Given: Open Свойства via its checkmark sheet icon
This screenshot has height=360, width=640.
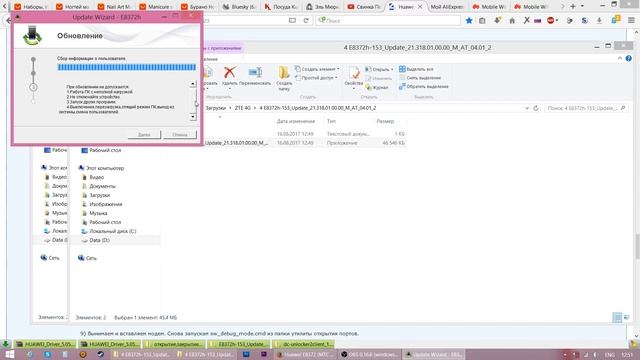Looking at the screenshot, I should [354, 73].
